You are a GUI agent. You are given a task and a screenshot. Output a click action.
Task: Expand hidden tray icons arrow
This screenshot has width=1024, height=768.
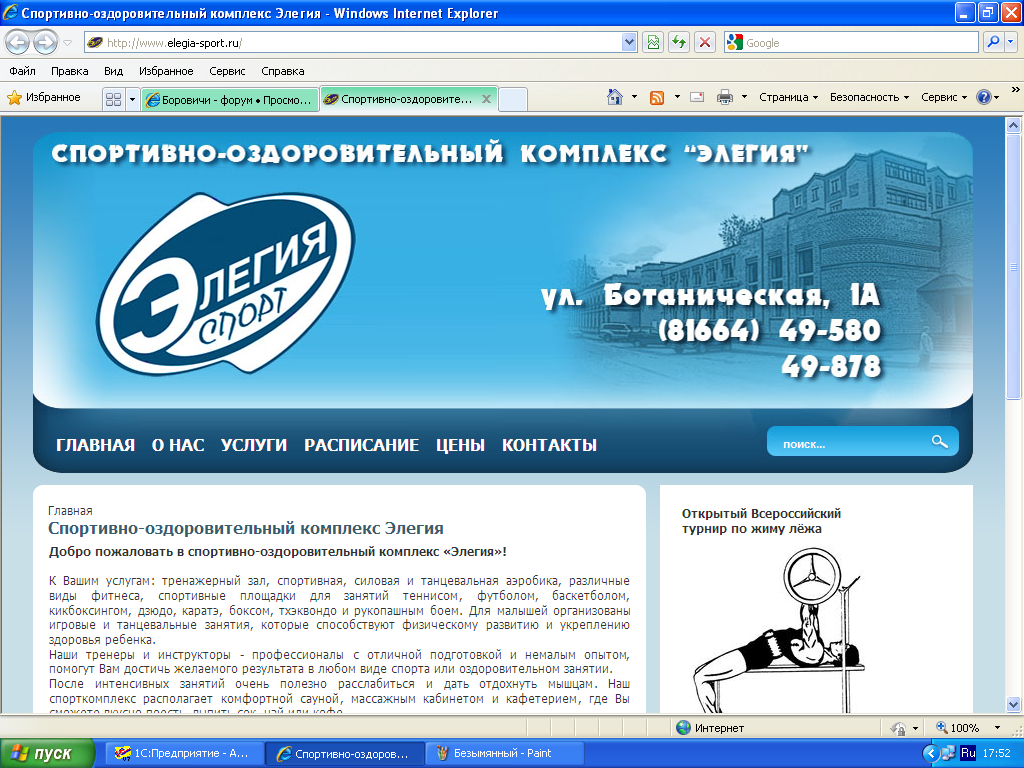pyautogui.click(x=931, y=754)
